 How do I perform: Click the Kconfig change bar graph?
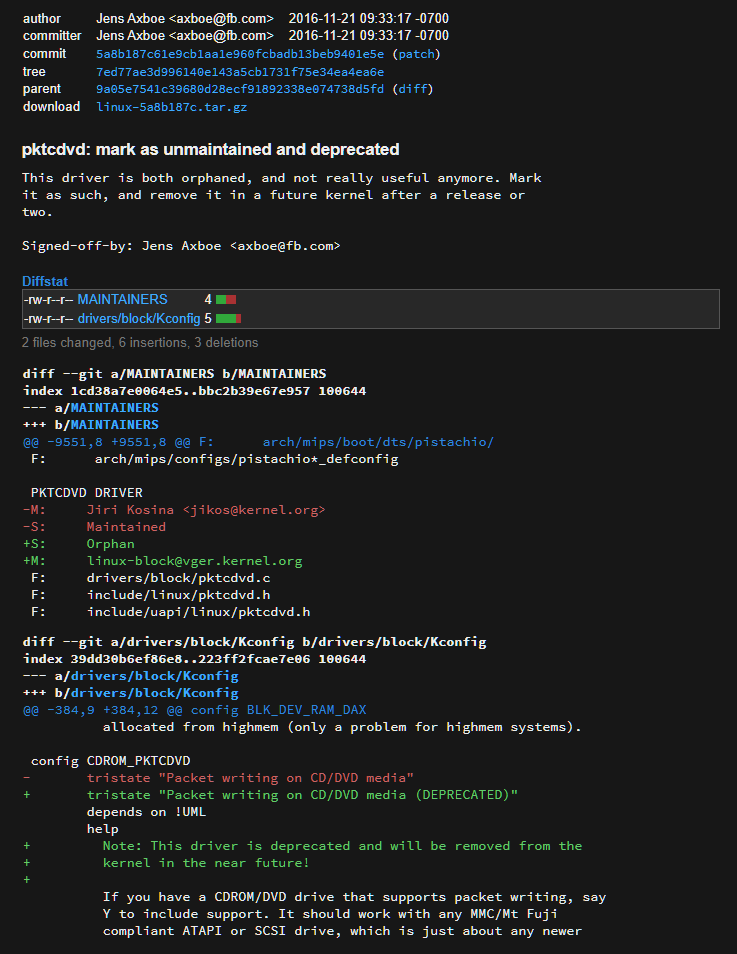(228, 318)
